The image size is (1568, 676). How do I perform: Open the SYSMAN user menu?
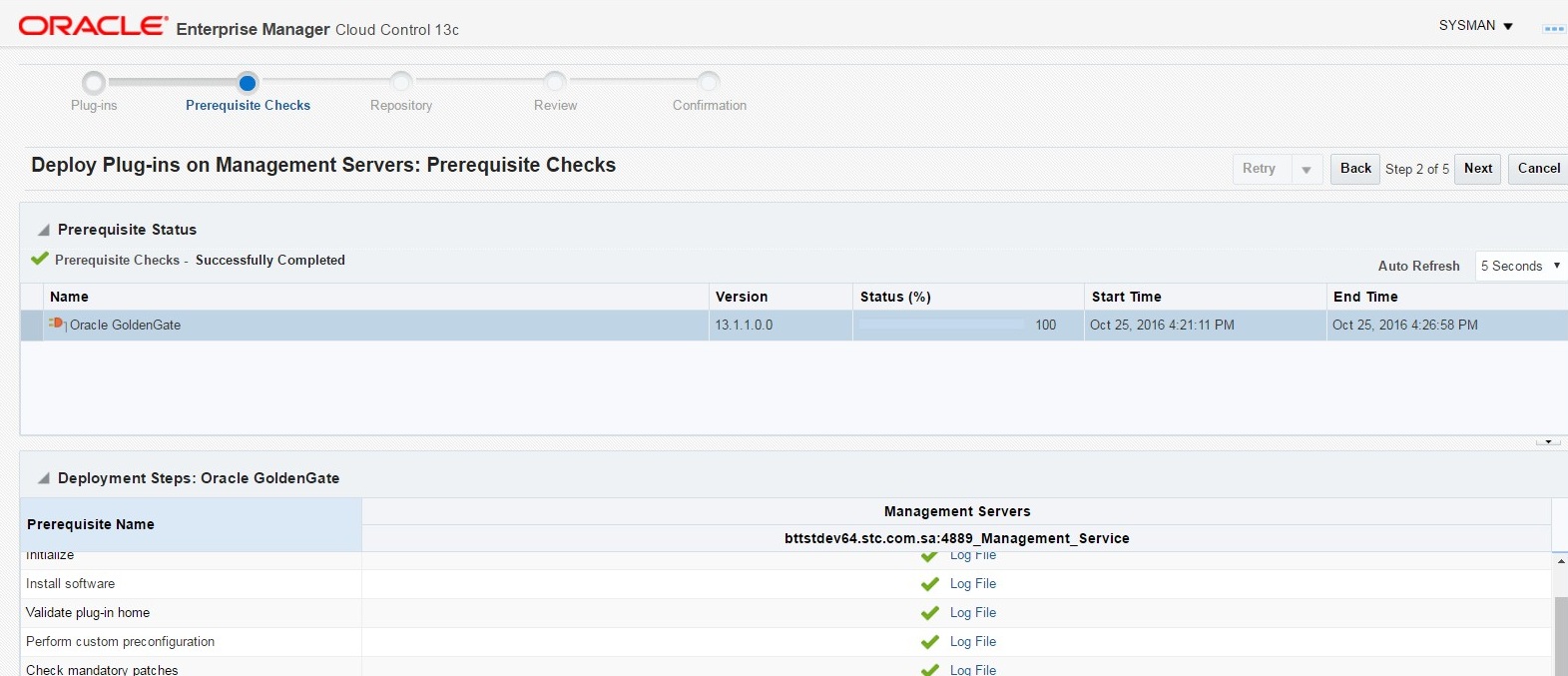pos(1476,26)
